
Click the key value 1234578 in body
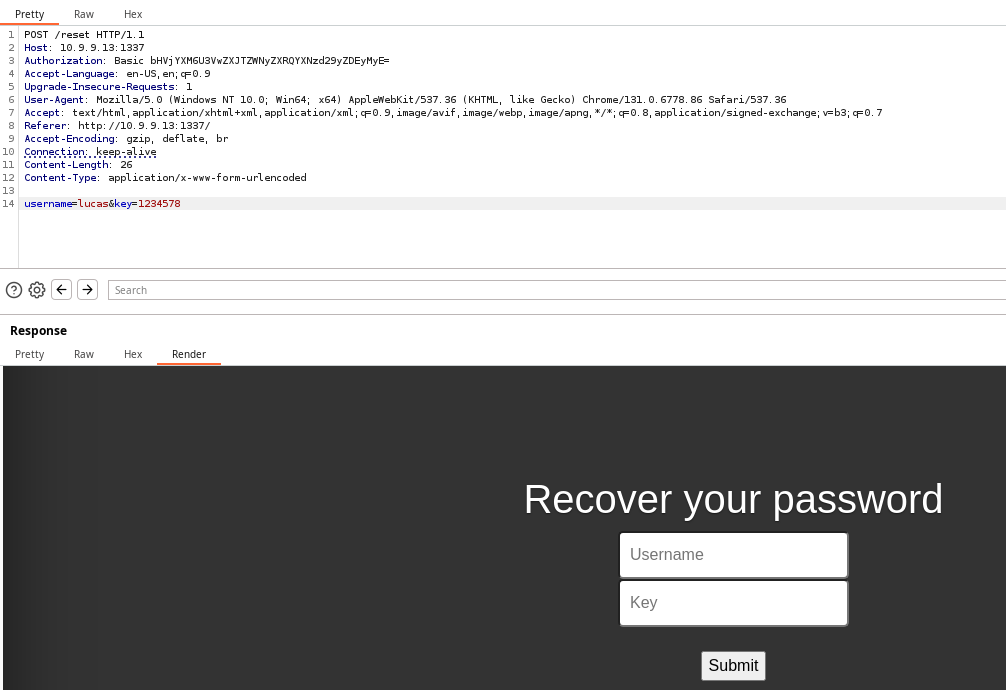pos(159,203)
